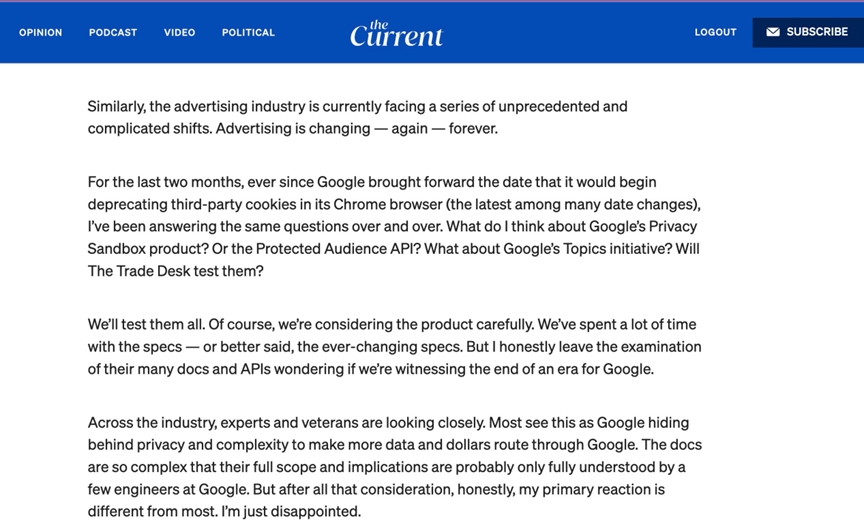Navigate to the VIDEO section
Image resolution: width=864 pixels, height=526 pixels.
point(180,32)
